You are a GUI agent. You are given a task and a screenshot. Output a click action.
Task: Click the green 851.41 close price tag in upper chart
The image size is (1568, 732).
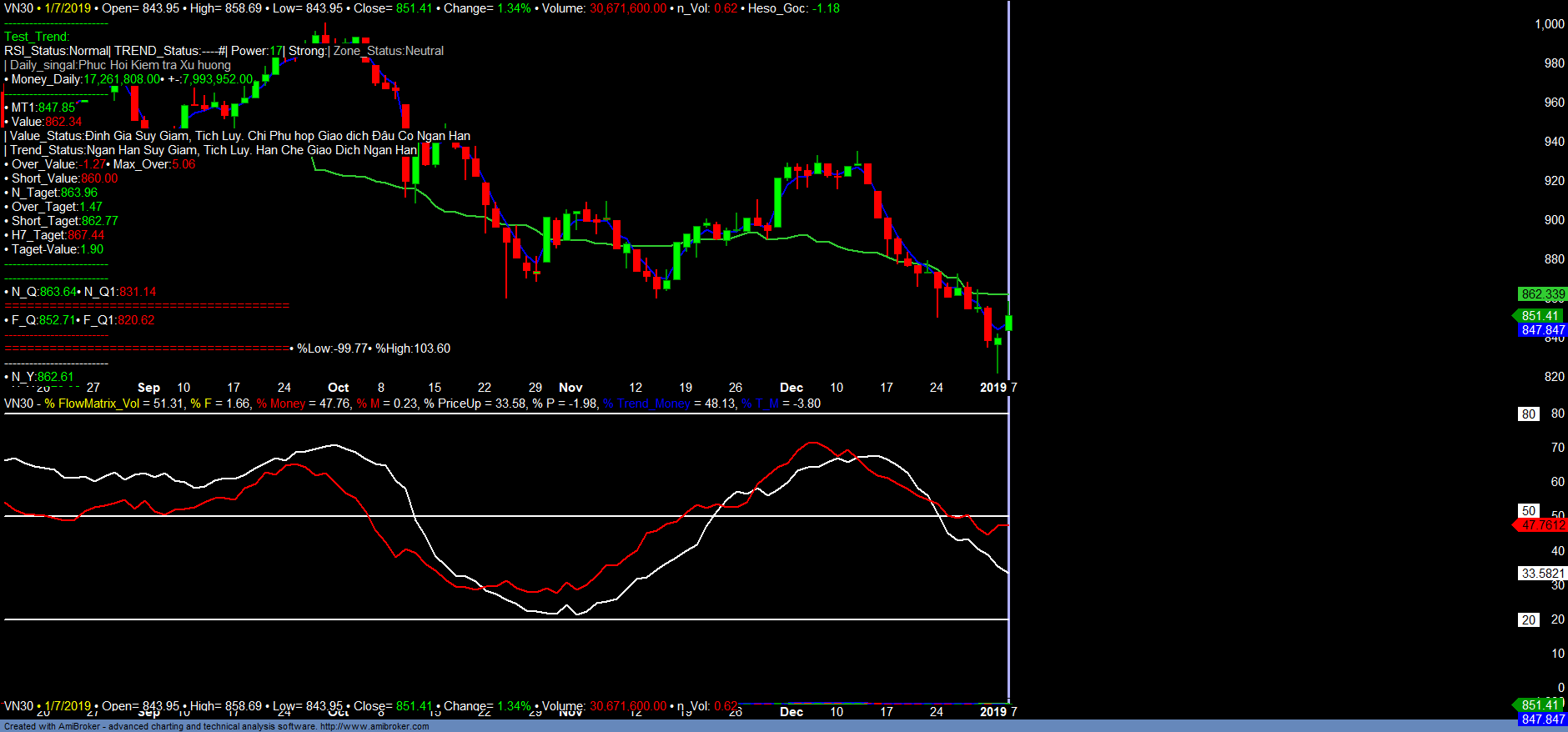coord(1540,316)
